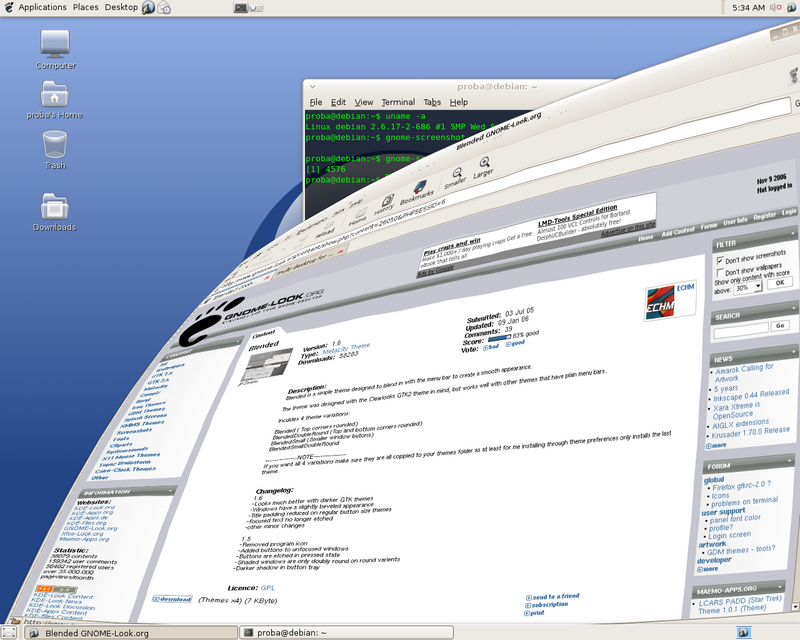
Task: Open the 'problems on terminal' forum link
Action: tap(745, 502)
